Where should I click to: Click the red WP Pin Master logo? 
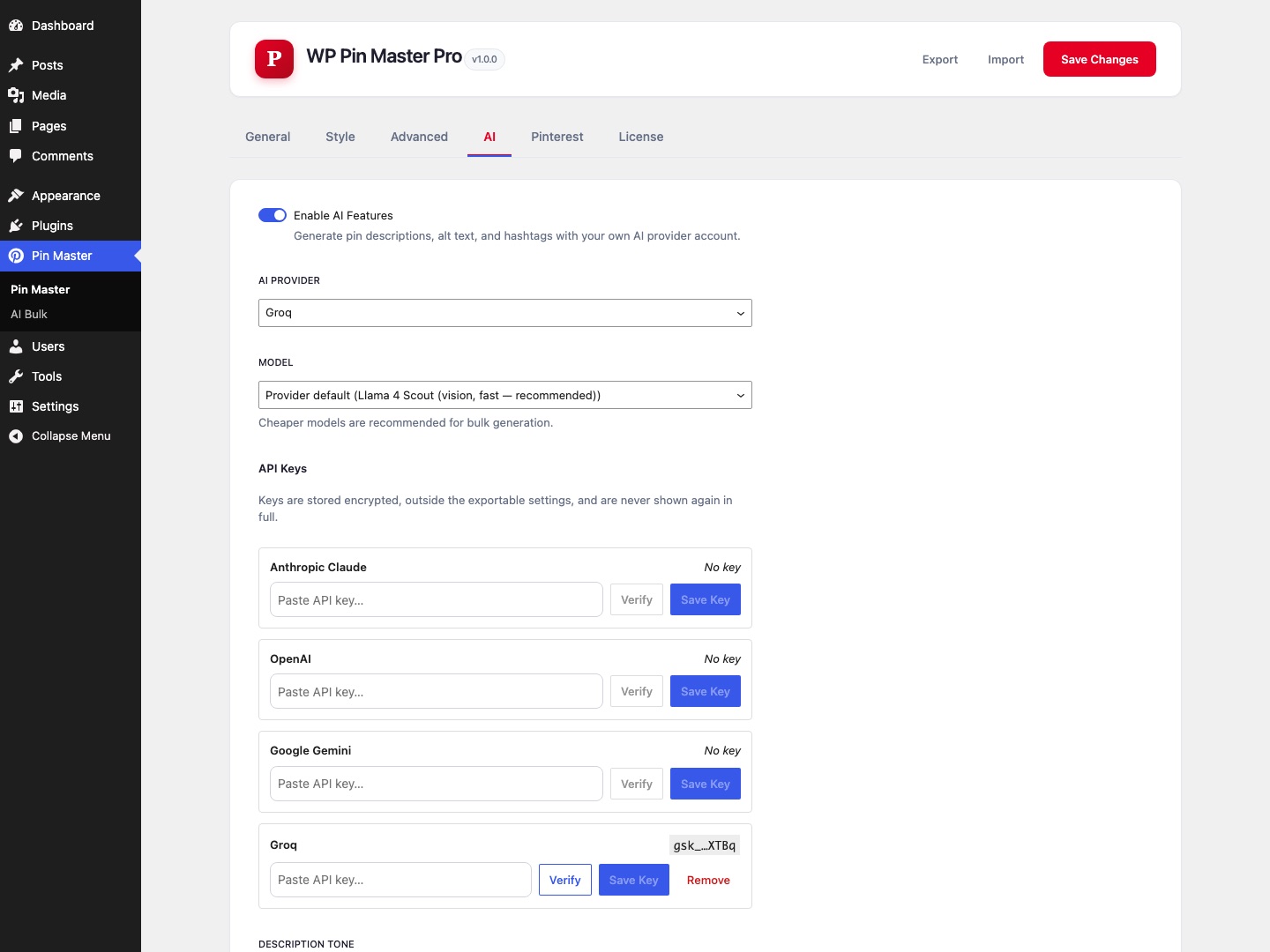tap(274, 59)
